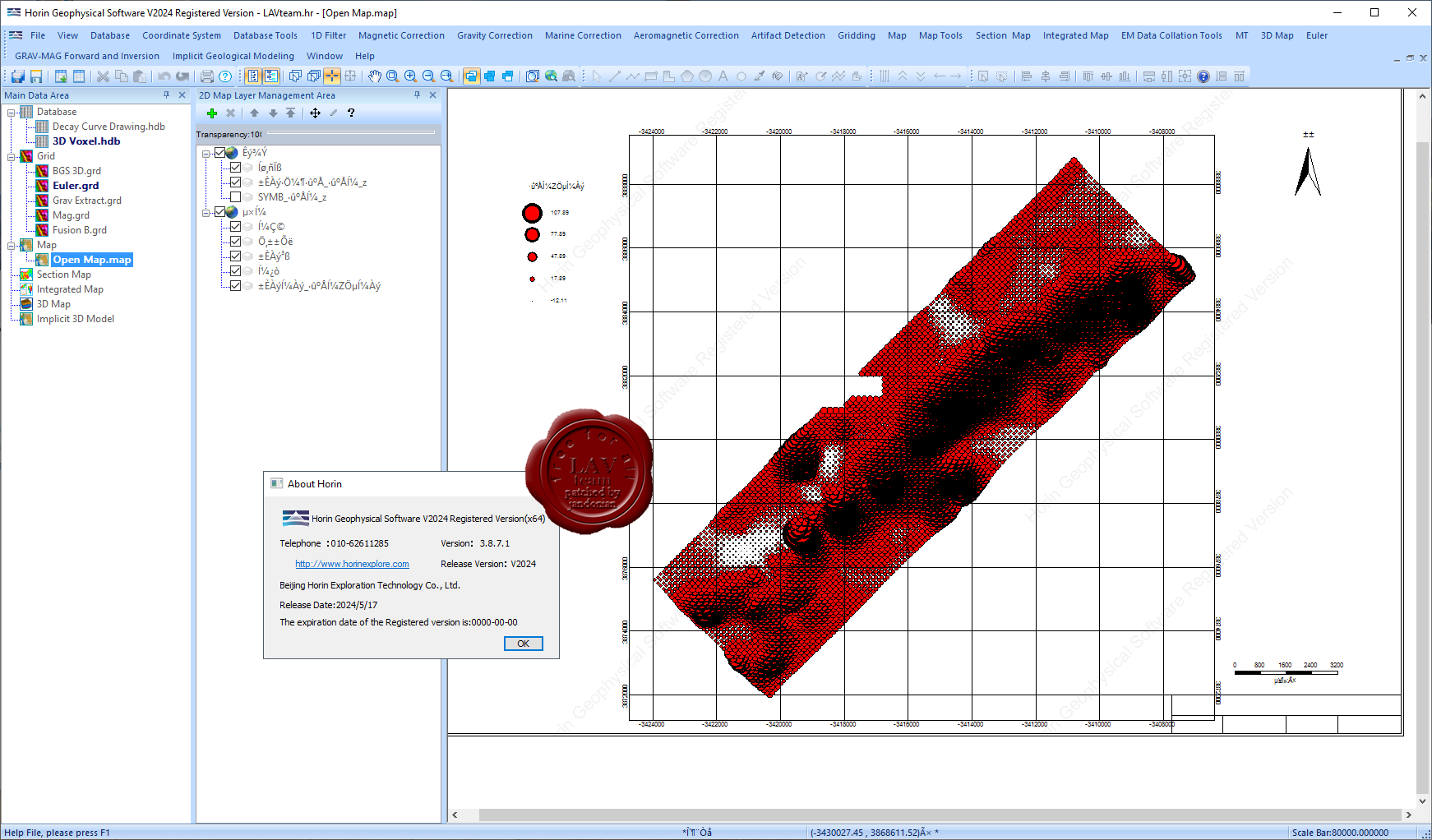Click the highlighted blue window-arrange icon

click(472, 76)
